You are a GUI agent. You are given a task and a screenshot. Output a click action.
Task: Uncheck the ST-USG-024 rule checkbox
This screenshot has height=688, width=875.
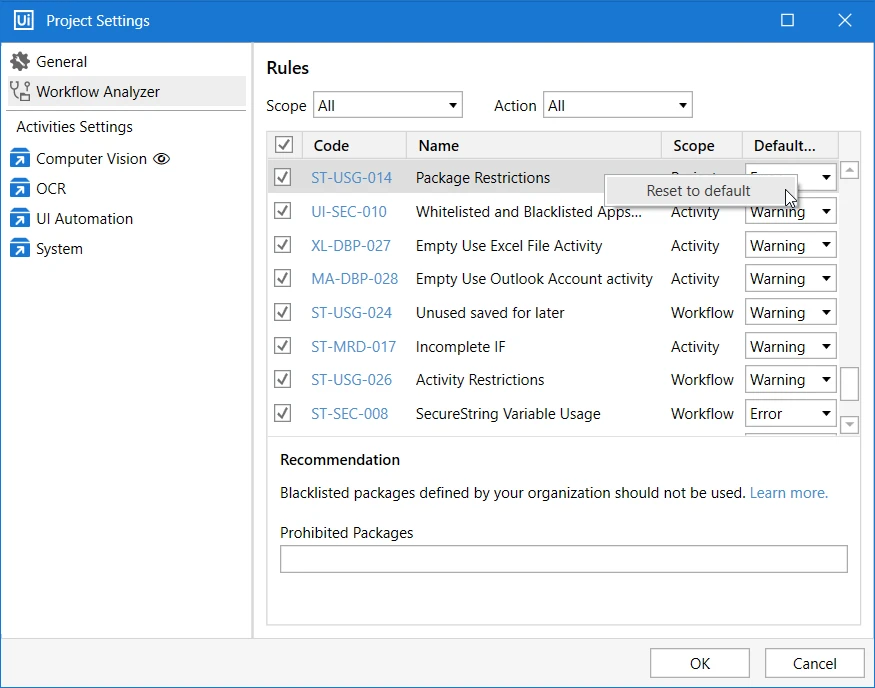(x=282, y=312)
